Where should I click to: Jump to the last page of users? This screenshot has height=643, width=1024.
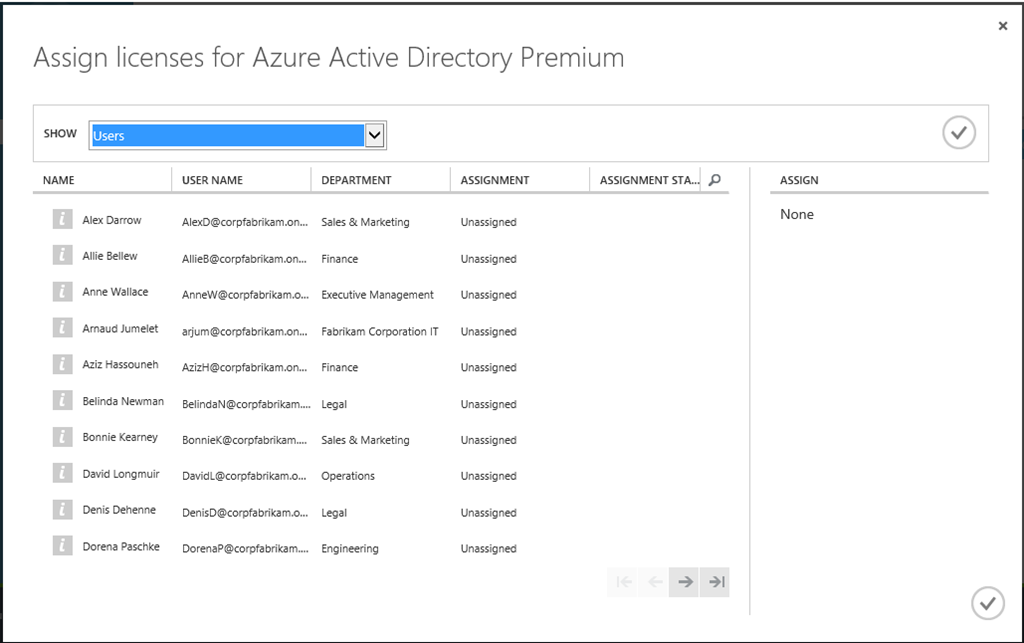(715, 582)
